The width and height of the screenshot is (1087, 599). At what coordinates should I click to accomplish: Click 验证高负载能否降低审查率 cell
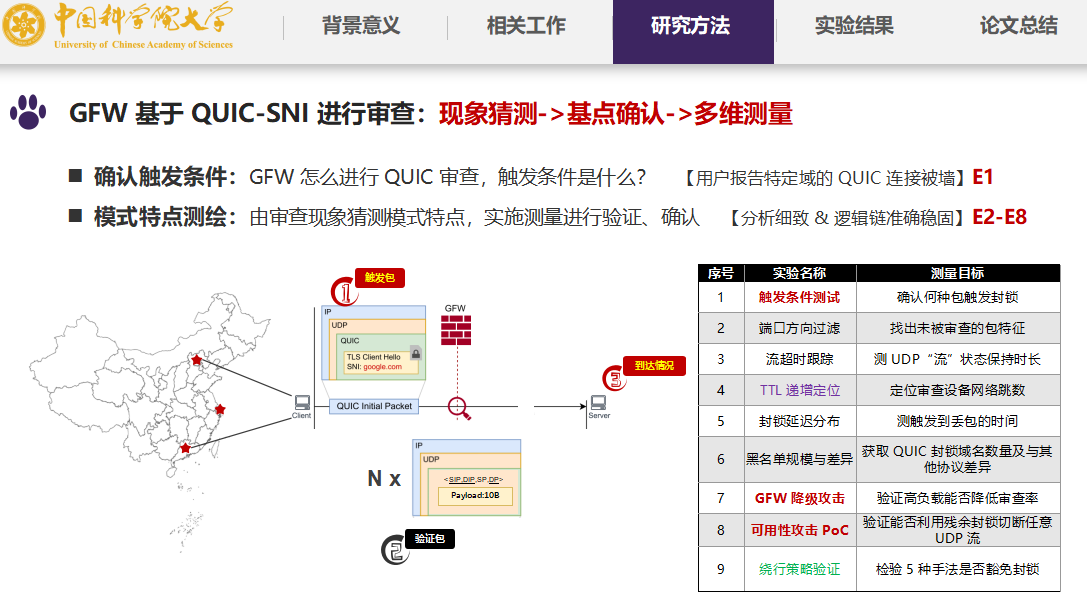tap(958, 498)
